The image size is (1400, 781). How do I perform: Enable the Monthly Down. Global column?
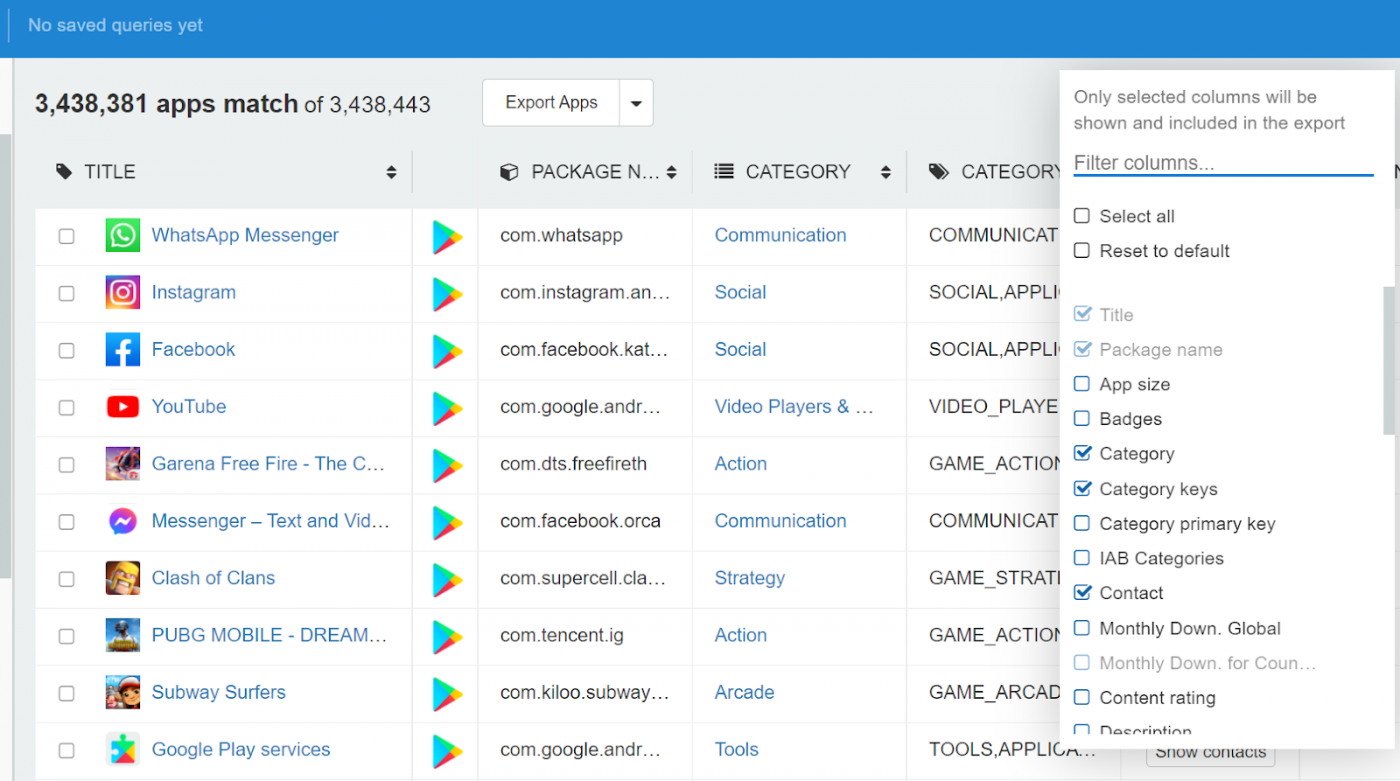point(1082,628)
